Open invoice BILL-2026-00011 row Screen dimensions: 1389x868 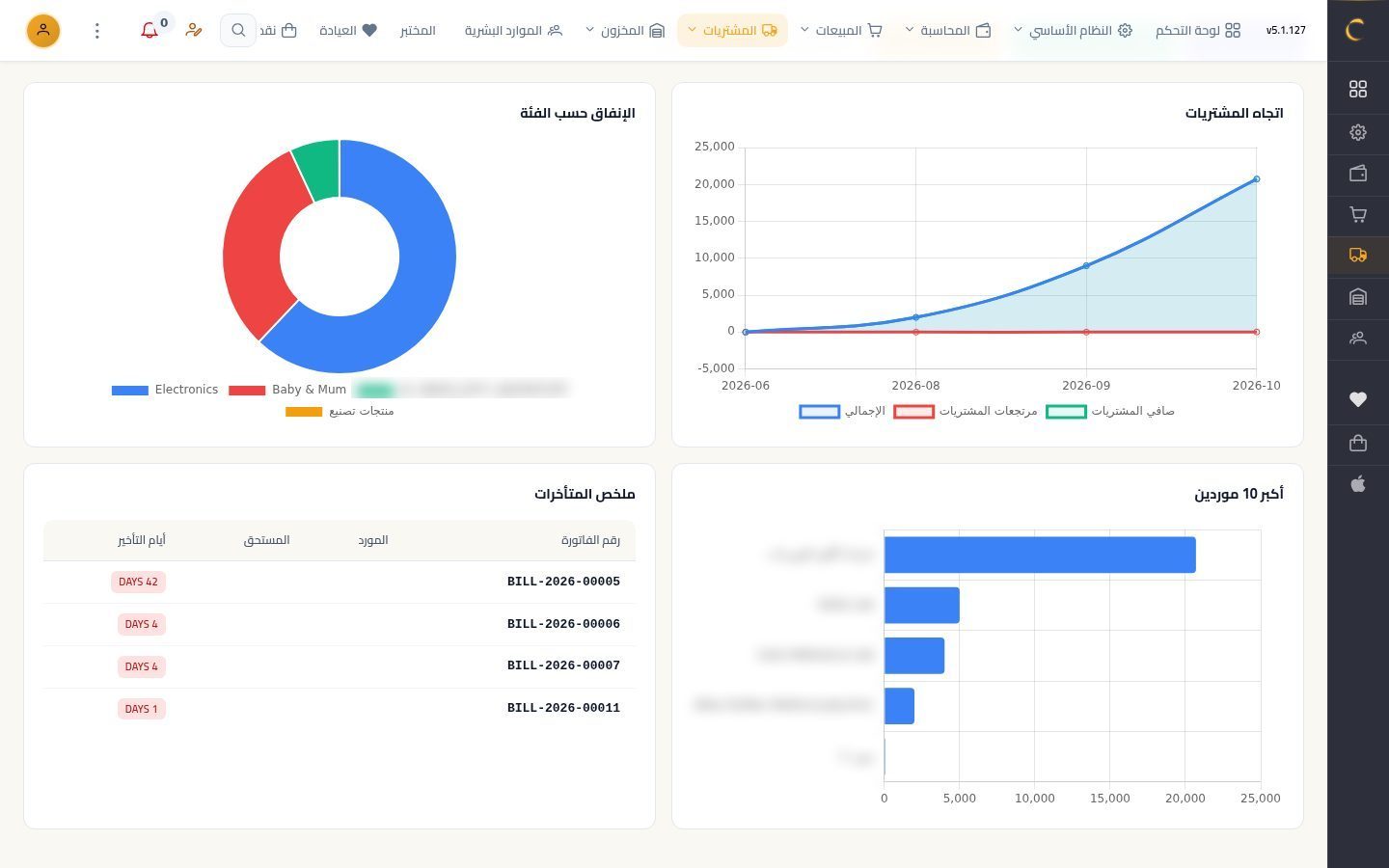coord(340,708)
